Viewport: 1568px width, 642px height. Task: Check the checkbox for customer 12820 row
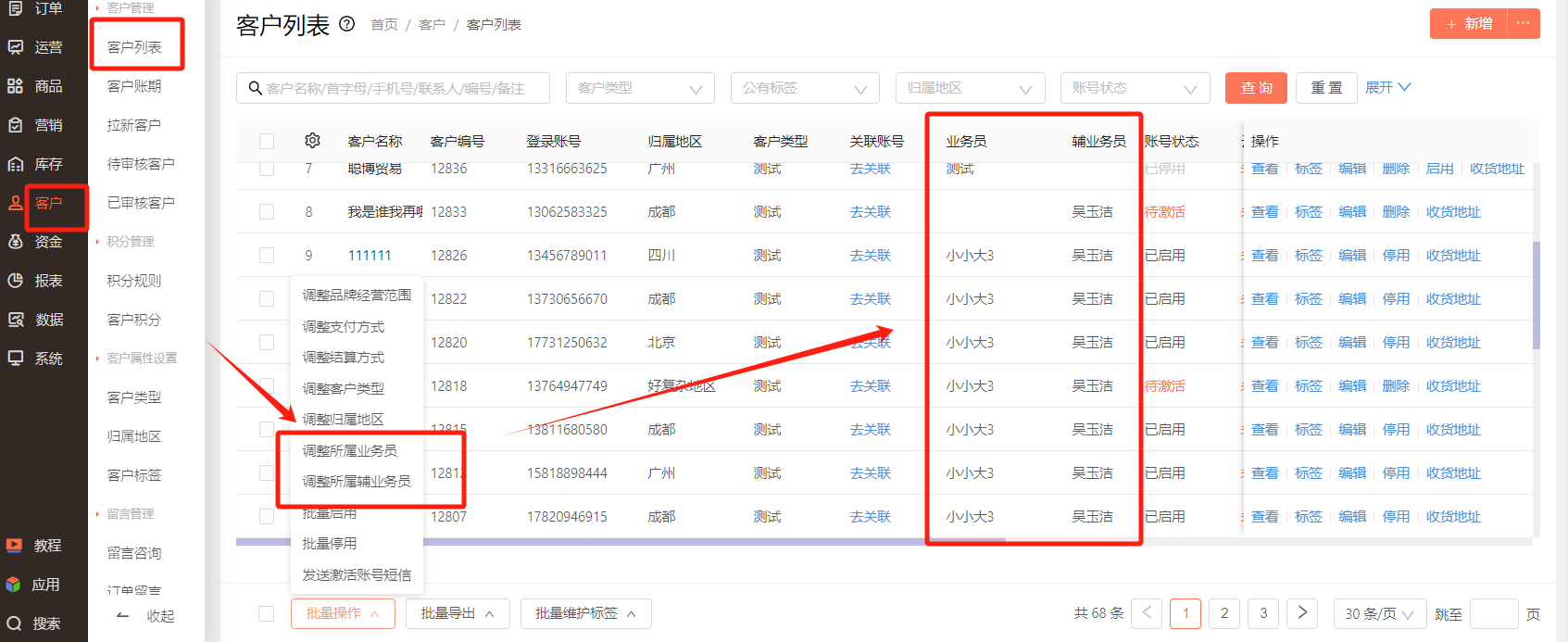click(267, 343)
